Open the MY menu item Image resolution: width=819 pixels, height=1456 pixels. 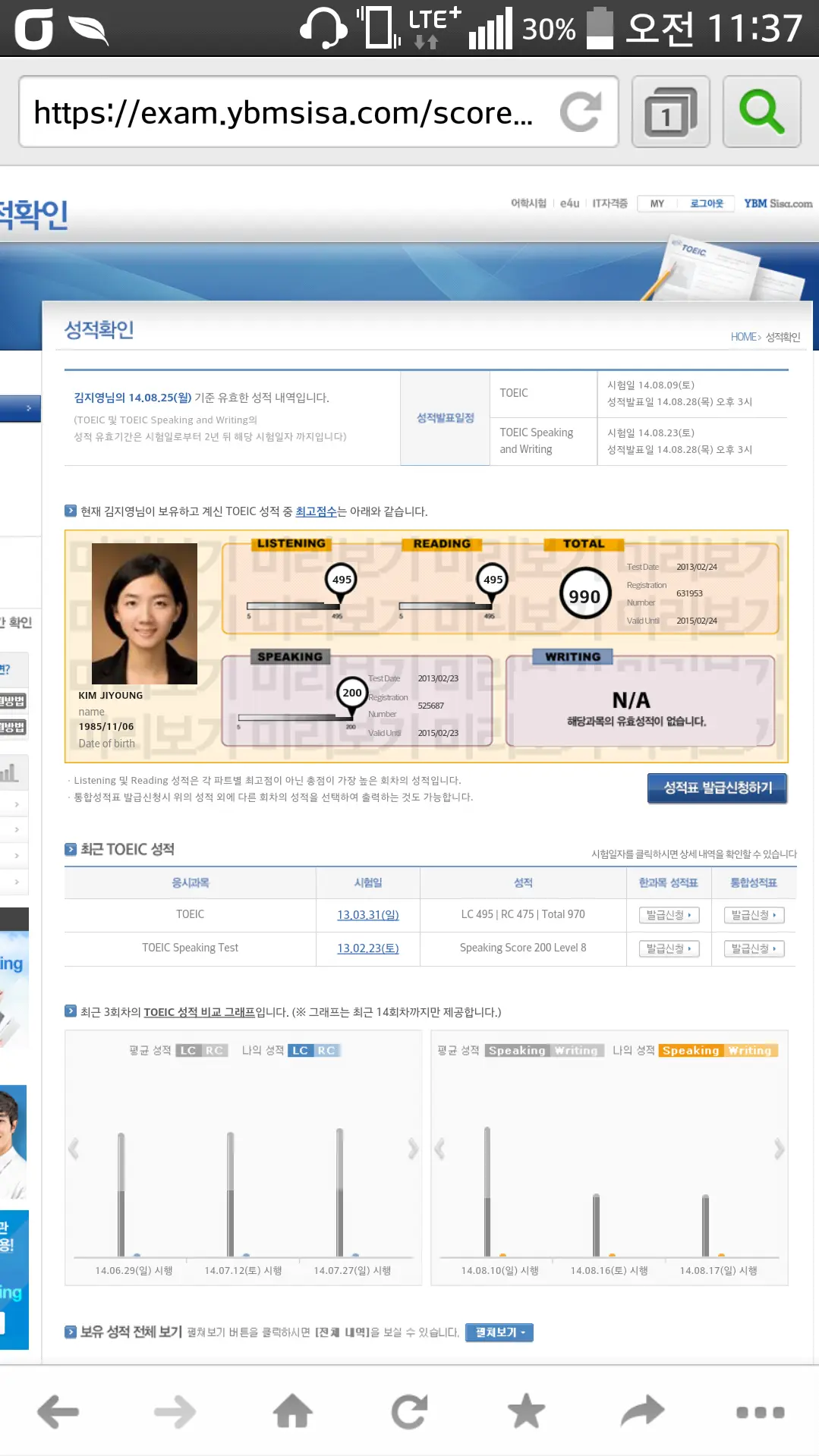point(657,203)
